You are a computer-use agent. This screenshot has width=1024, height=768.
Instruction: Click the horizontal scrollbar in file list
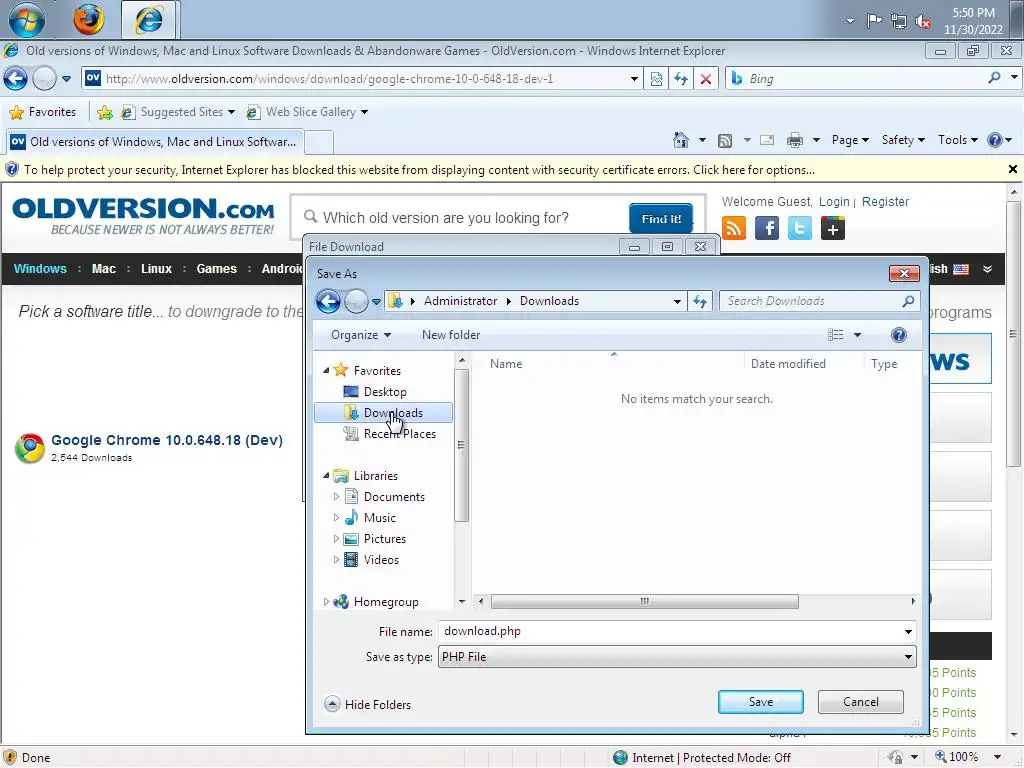coord(644,601)
